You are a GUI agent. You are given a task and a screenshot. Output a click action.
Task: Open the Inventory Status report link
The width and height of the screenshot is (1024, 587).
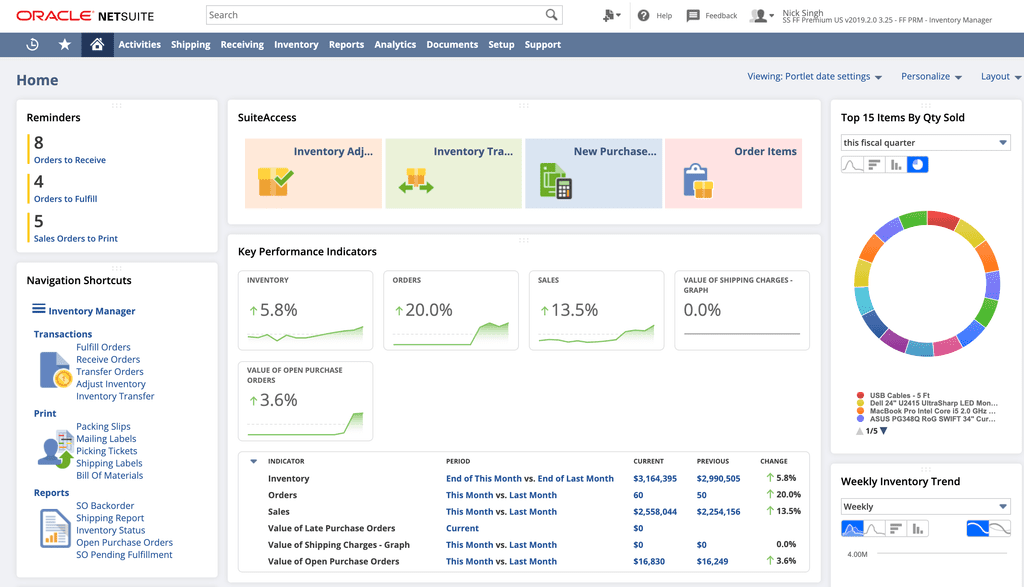[x=110, y=530]
